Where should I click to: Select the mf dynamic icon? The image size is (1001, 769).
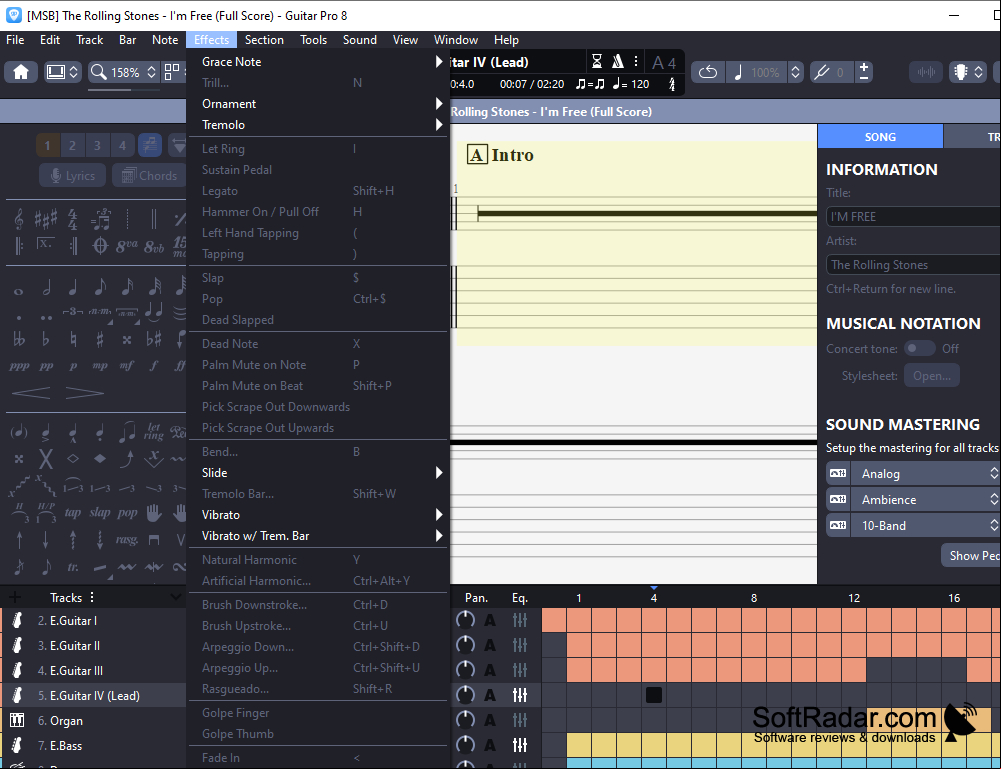coord(126,366)
